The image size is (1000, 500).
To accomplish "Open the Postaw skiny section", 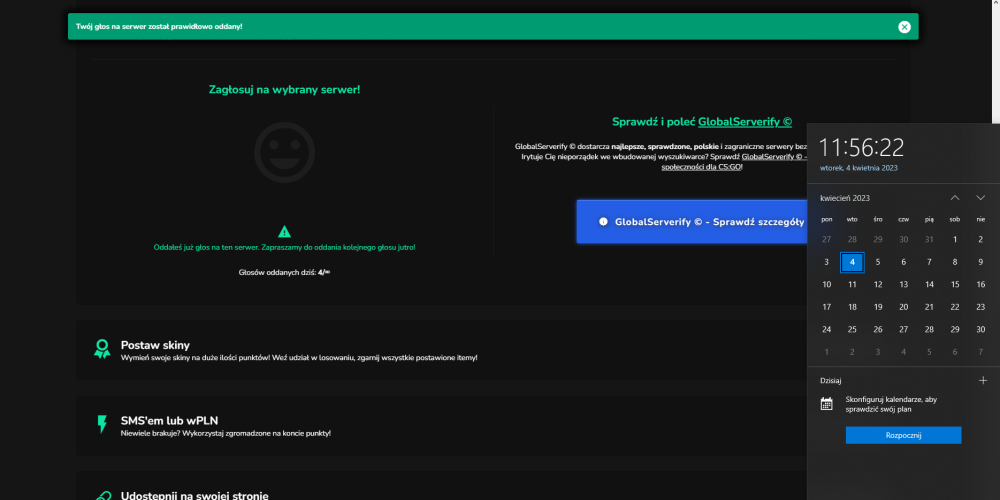I will pyautogui.click(x=441, y=350).
